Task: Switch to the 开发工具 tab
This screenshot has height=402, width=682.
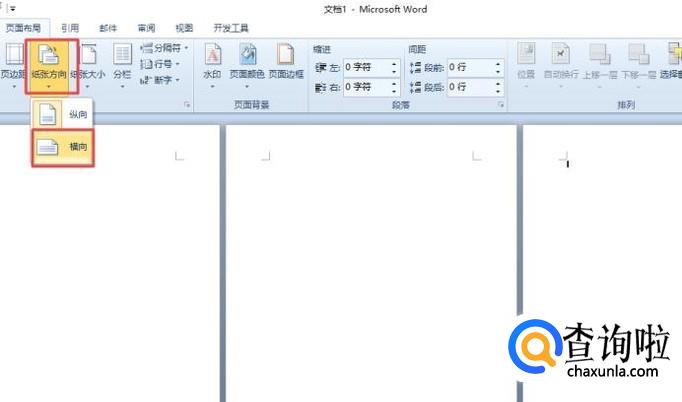Action: coord(231,28)
